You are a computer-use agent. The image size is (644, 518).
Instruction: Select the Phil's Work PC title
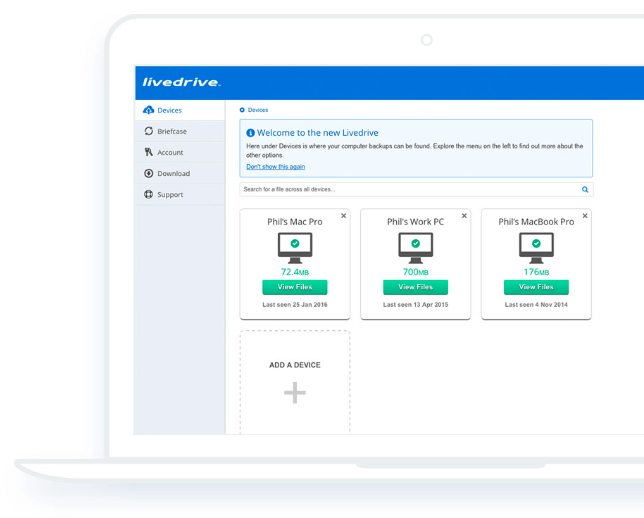click(x=416, y=222)
